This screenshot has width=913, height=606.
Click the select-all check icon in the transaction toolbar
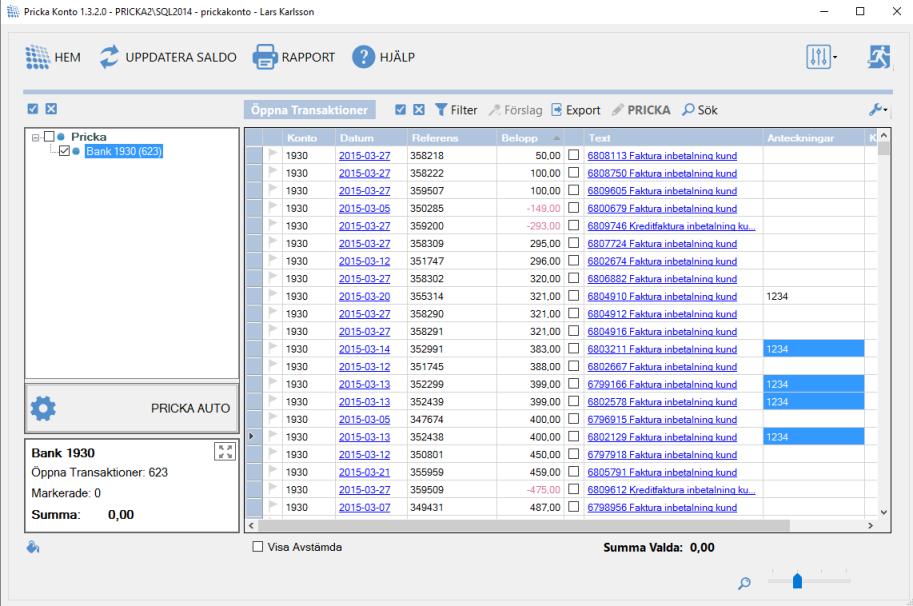point(400,109)
